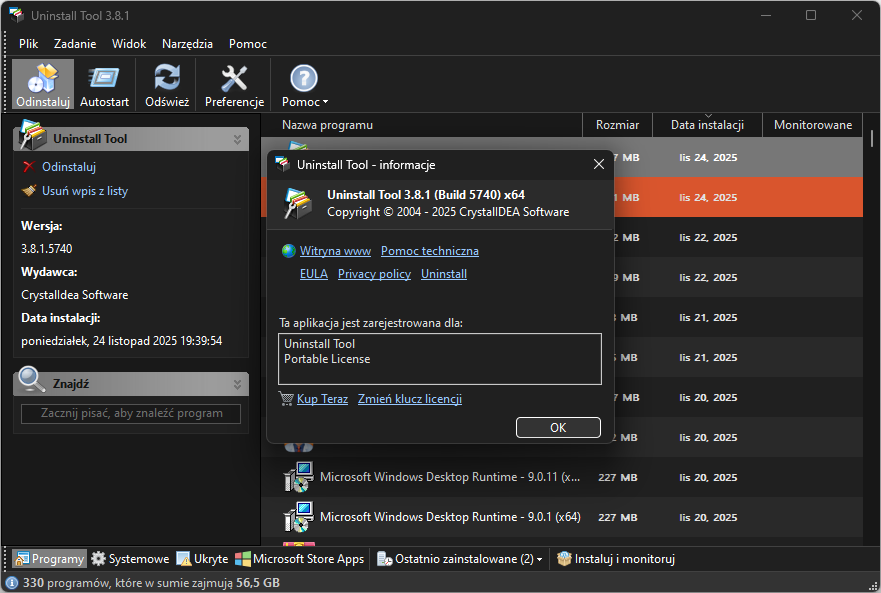Viewport: 881px width, 593px height.
Task: Click 227 MB size of Runtime 9.0.11
Action: pos(617,478)
